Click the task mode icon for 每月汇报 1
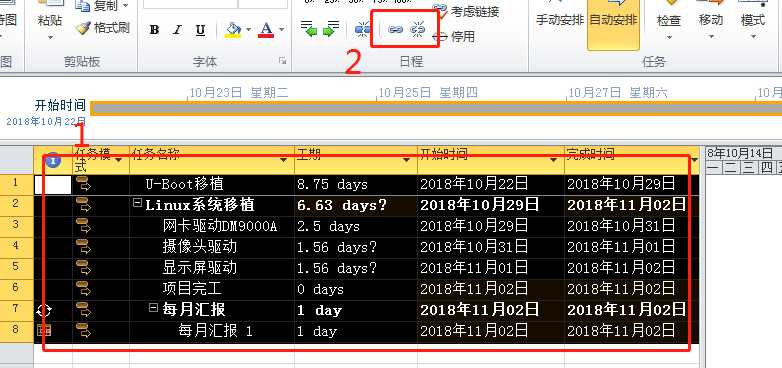 point(83,331)
